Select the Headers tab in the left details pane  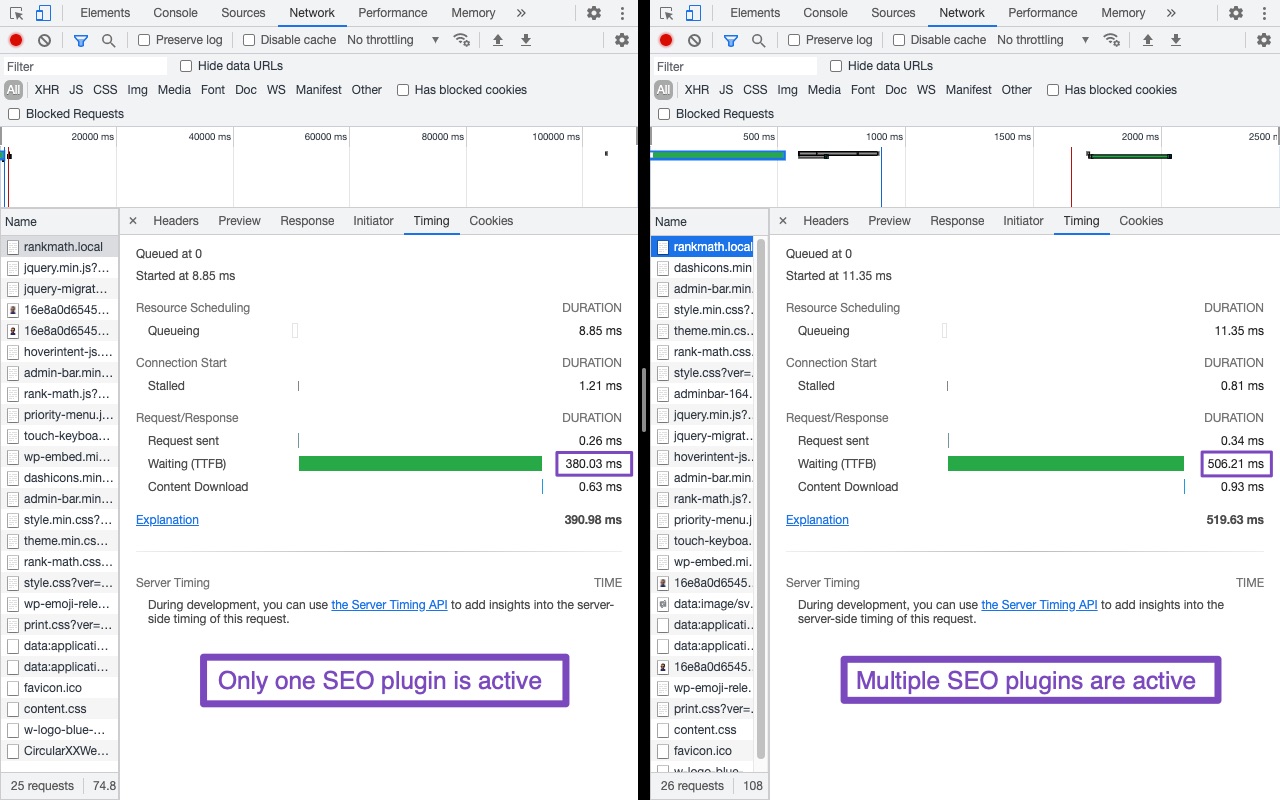tap(176, 221)
